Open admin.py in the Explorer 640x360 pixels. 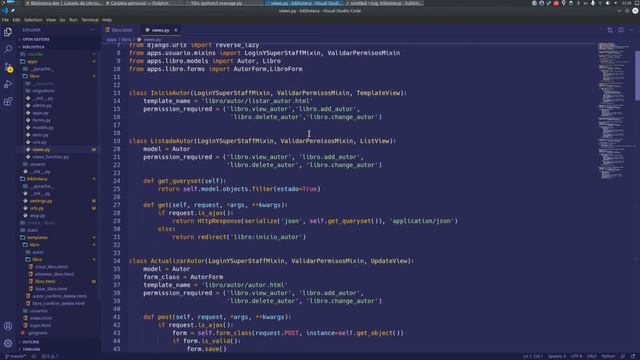[42, 106]
